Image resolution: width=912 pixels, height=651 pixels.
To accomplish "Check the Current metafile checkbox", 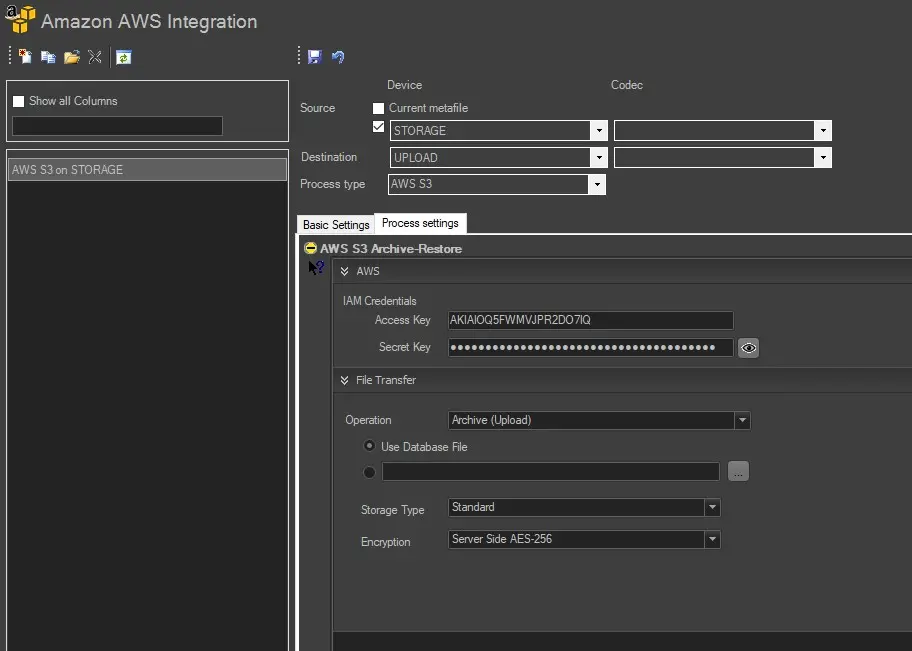I will tap(378, 108).
